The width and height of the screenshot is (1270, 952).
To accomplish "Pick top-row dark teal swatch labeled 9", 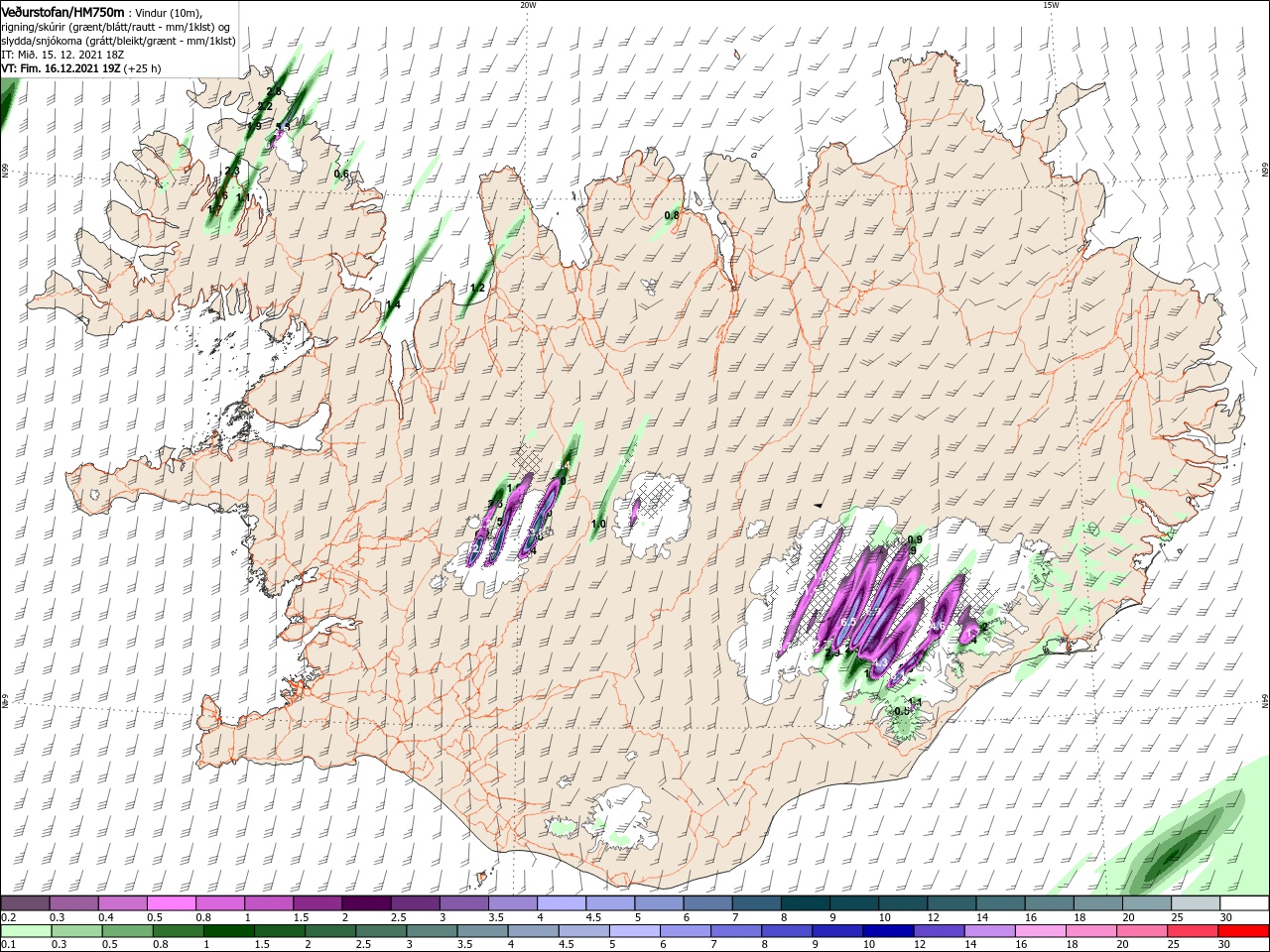I will (854, 903).
